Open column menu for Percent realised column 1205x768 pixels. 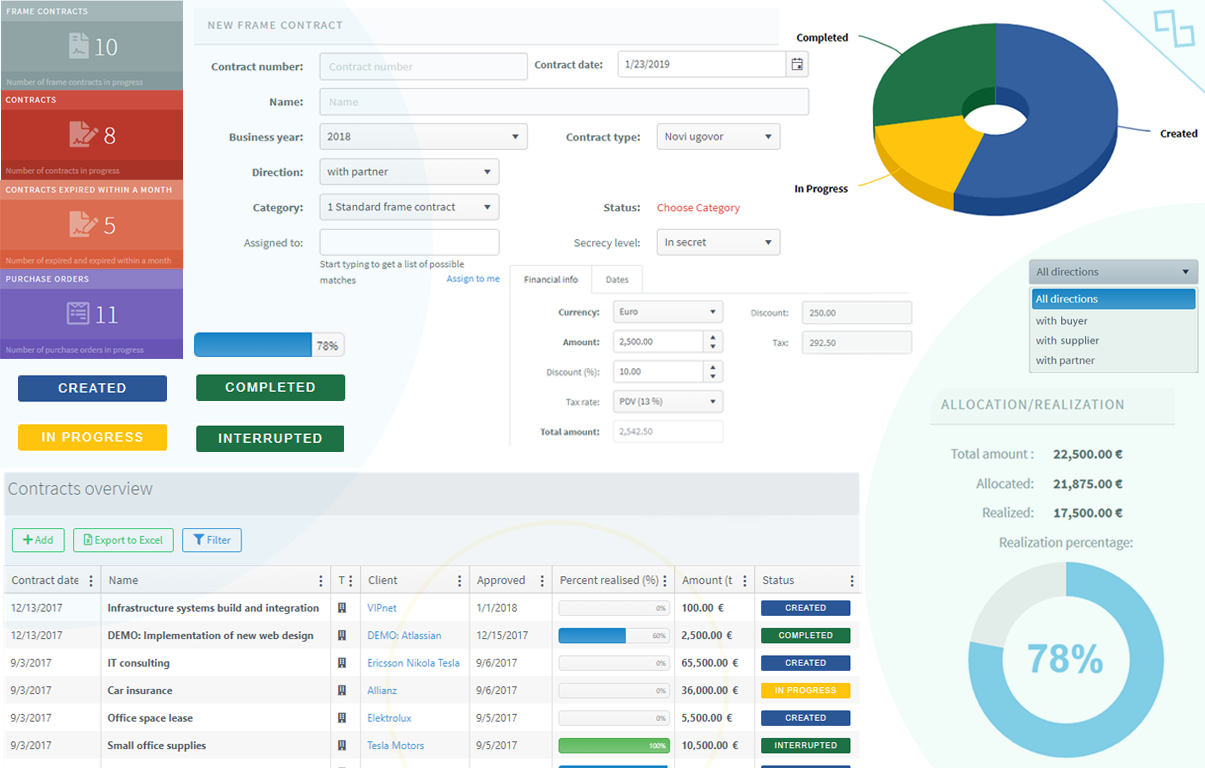coord(665,581)
